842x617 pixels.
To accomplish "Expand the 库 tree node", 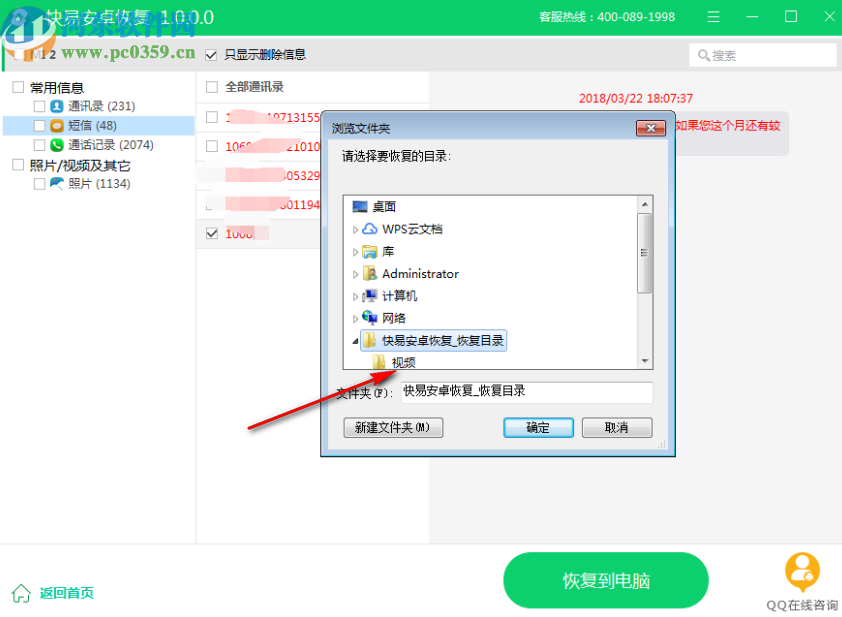I will [x=355, y=252].
